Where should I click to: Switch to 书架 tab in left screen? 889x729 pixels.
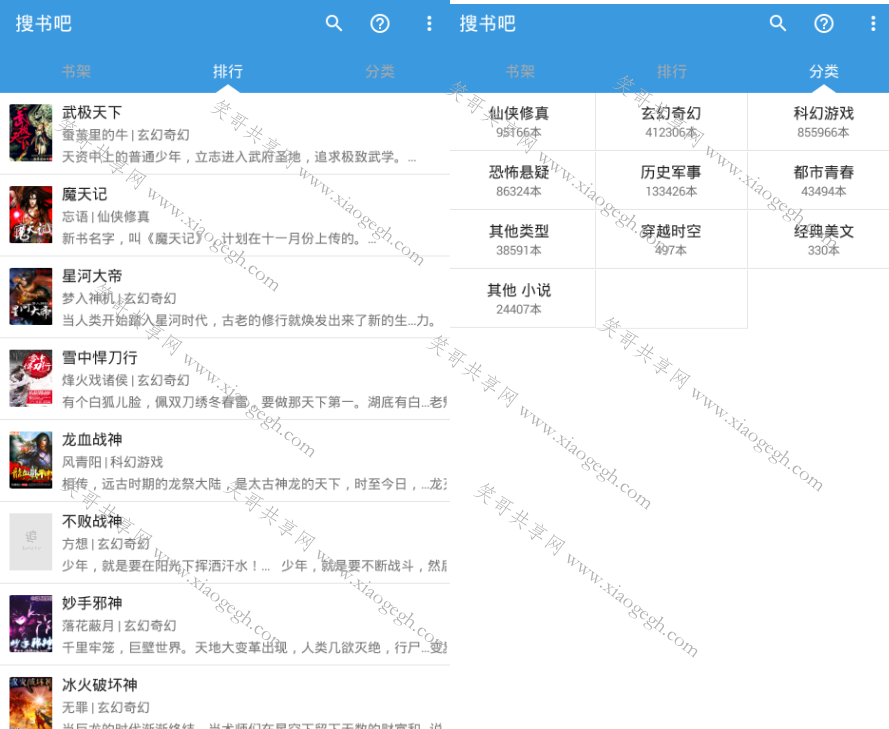pyautogui.click(x=76, y=71)
